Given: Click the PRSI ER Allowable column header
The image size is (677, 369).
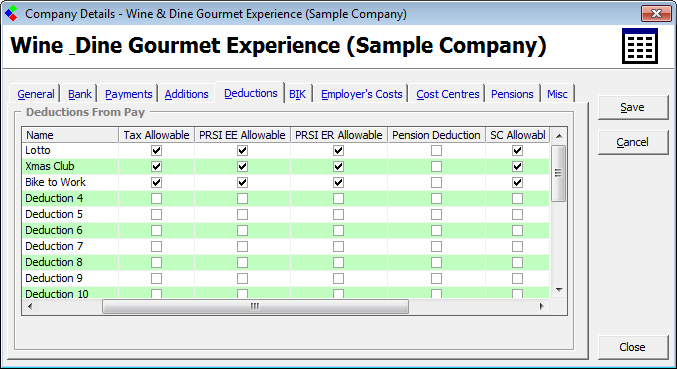Looking at the screenshot, I should (339, 135).
